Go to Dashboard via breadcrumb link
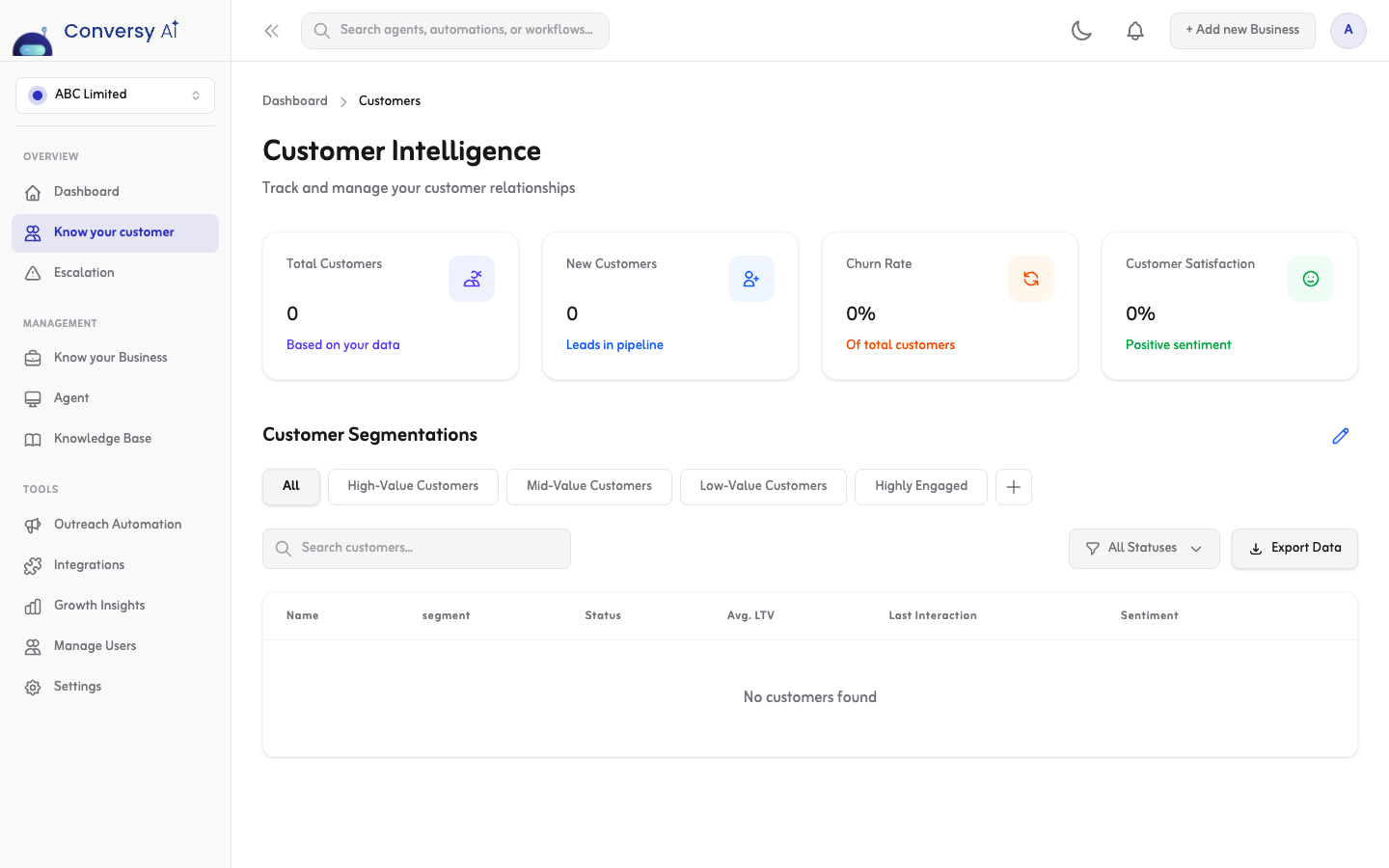Image resolution: width=1389 pixels, height=868 pixels. 295,101
